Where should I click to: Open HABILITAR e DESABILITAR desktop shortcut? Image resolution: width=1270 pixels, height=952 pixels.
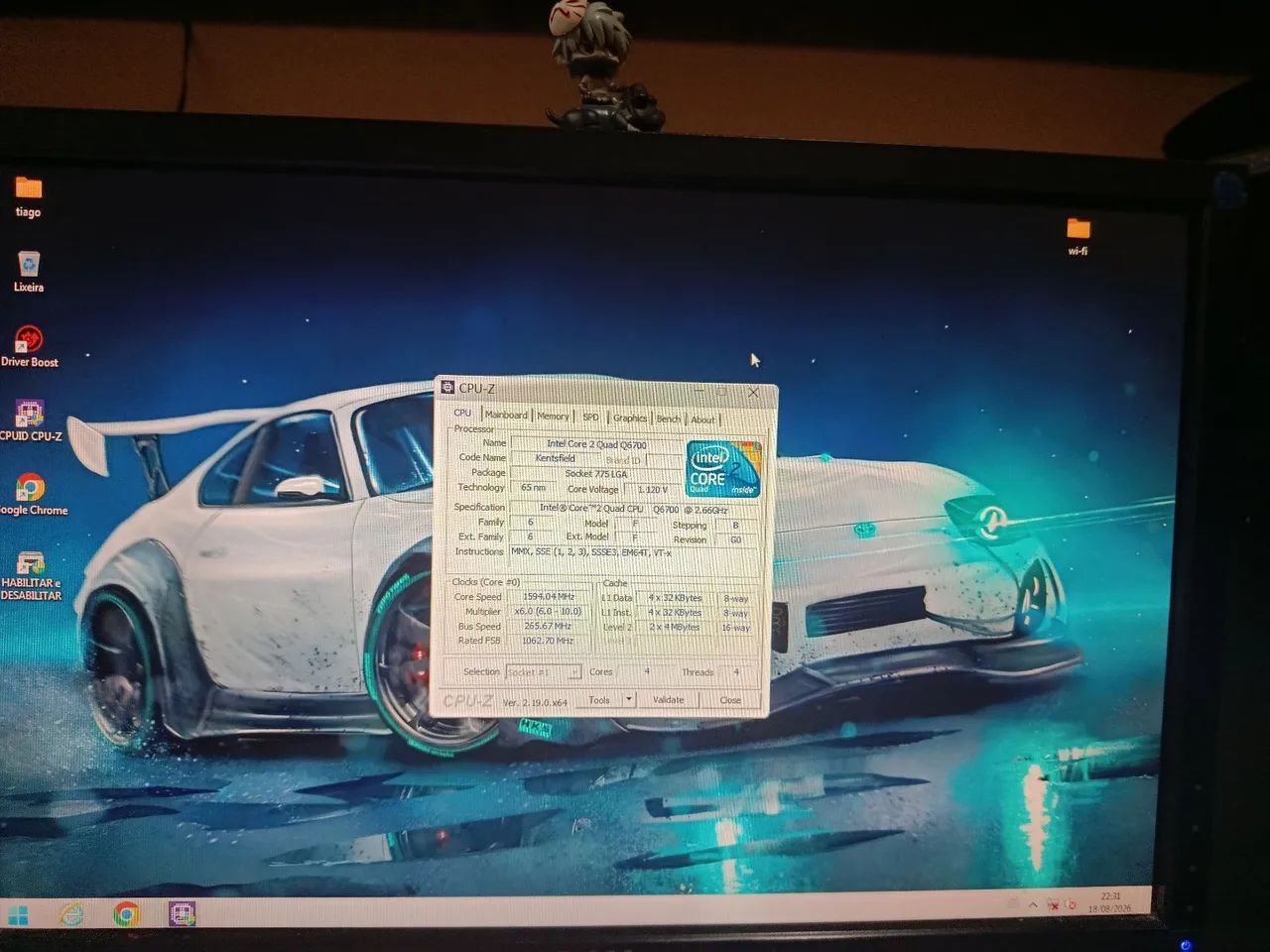coord(31,575)
